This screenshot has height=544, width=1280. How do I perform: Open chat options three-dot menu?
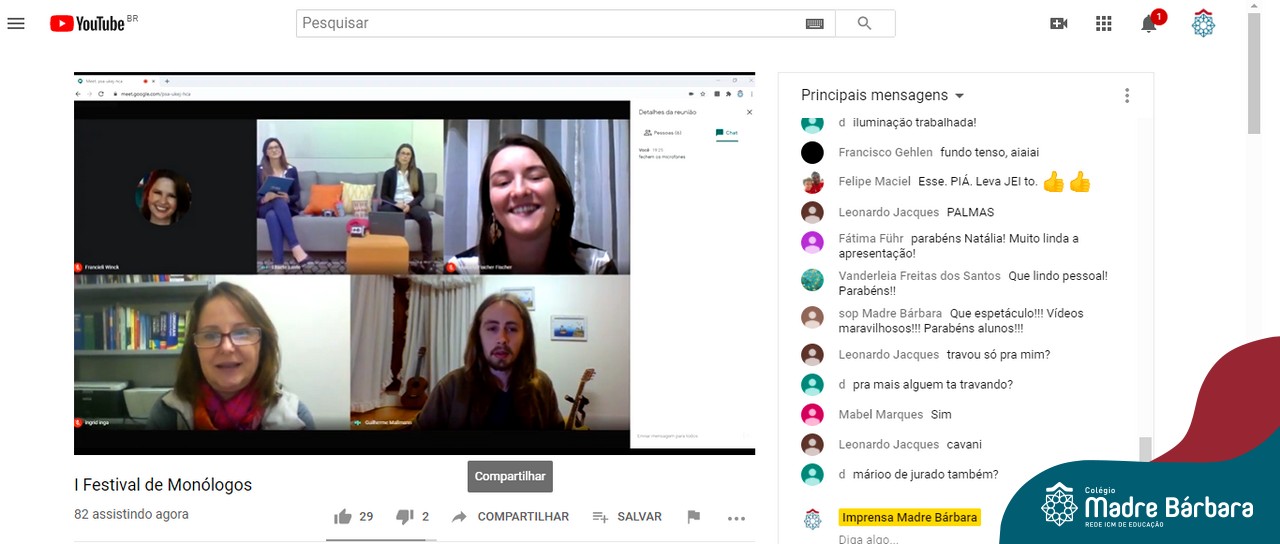pyautogui.click(x=1127, y=96)
